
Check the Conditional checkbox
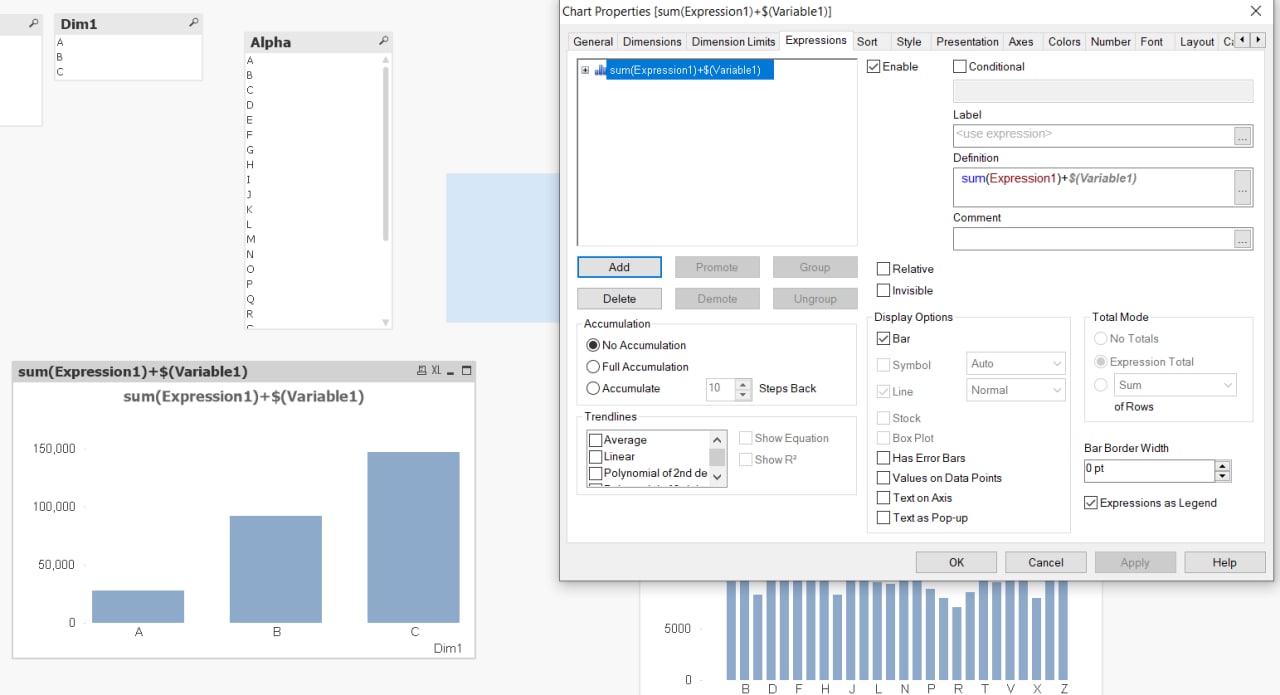pyautogui.click(x=960, y=67)
